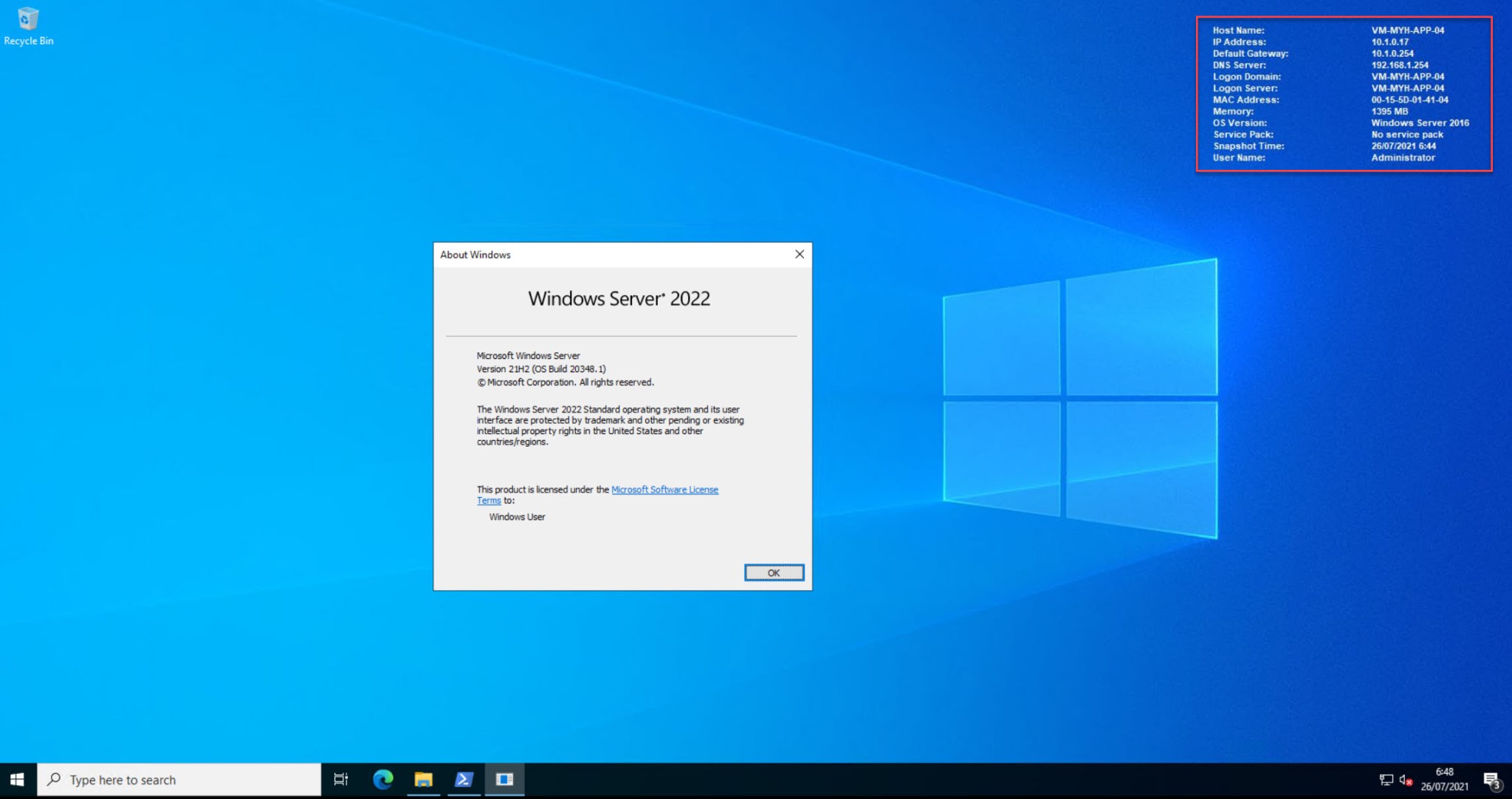Click the Start button
This screenshot has width=1512, height=799.
[x=16, y=779]
